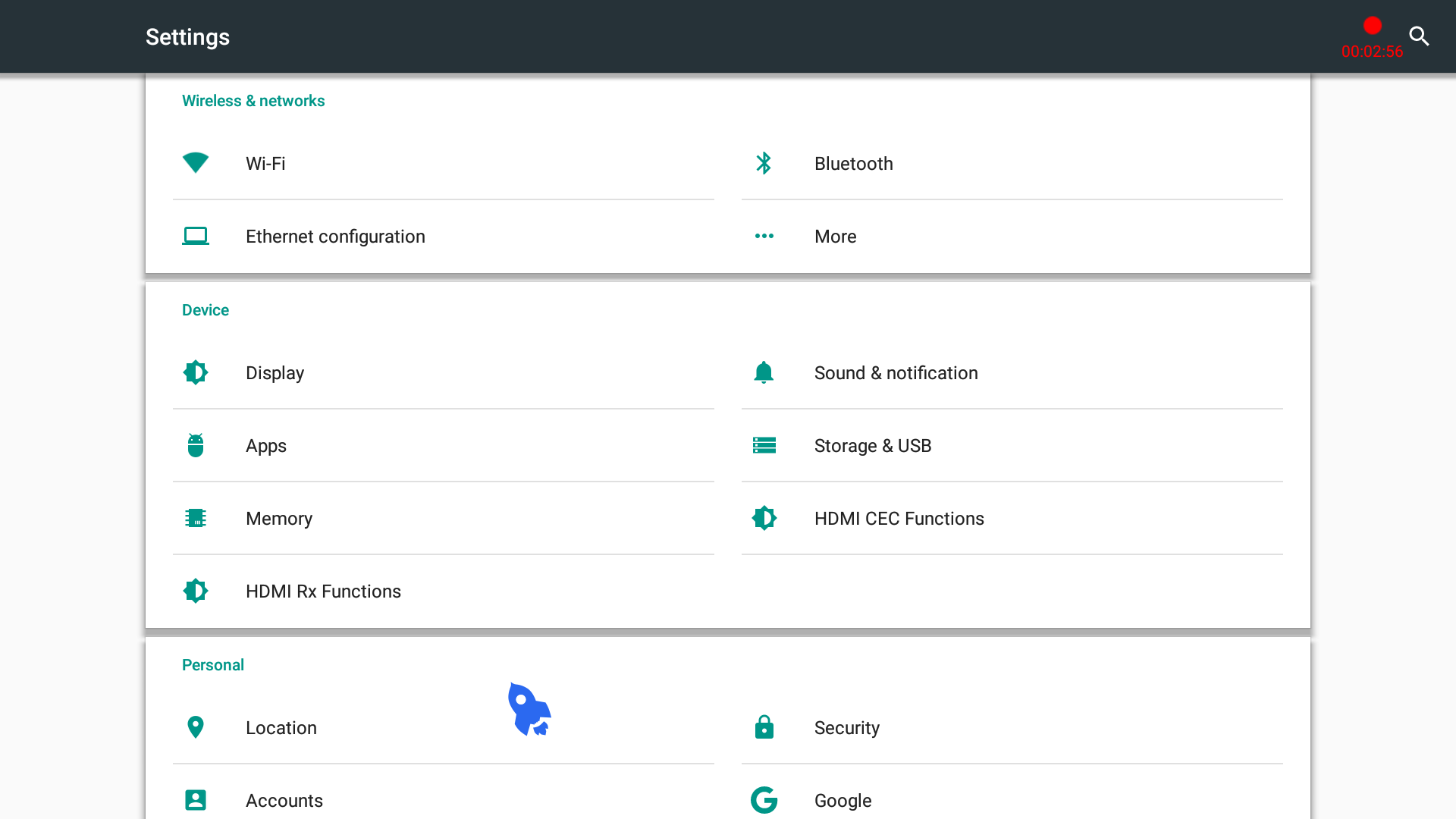This screenshot has height=819, width=1456.
Task: Click the search magnifier icon
Action: pos(1419,36)
